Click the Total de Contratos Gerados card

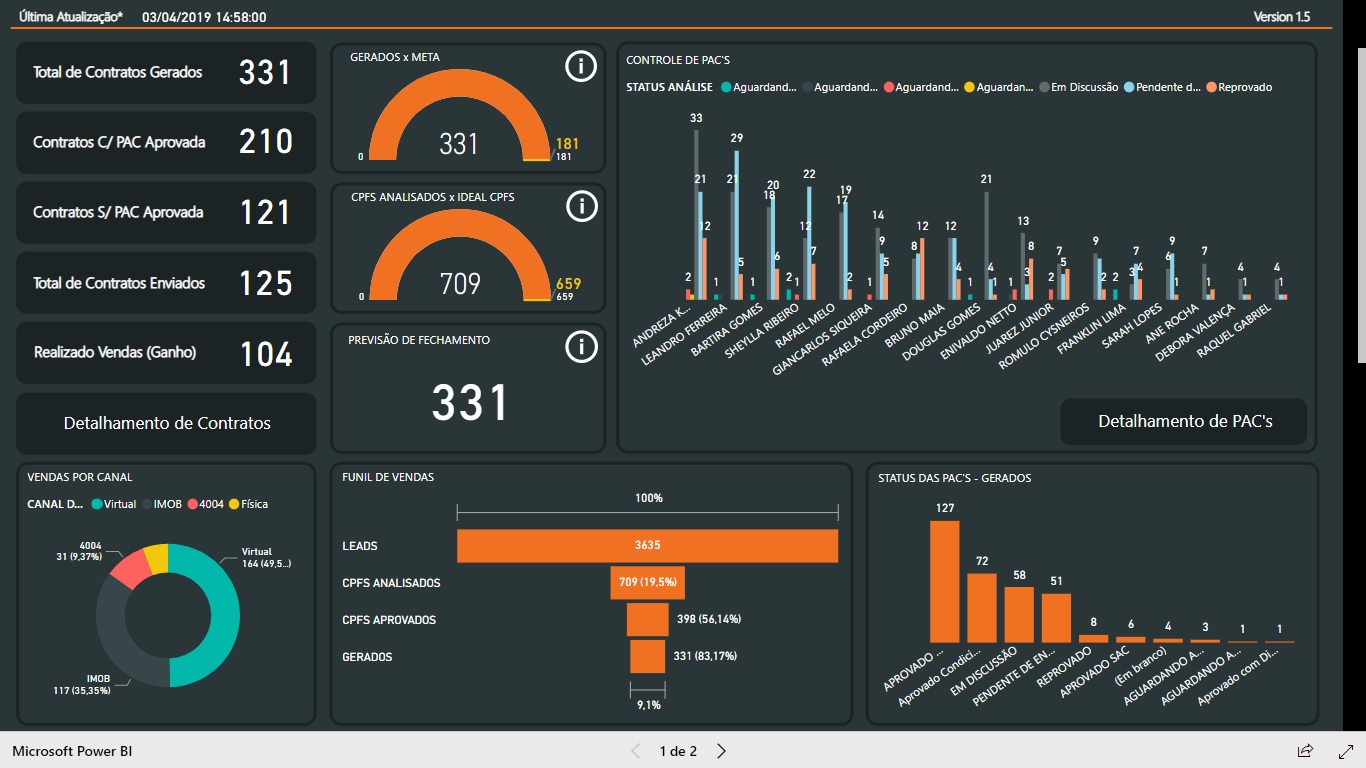tap(165, 72)
